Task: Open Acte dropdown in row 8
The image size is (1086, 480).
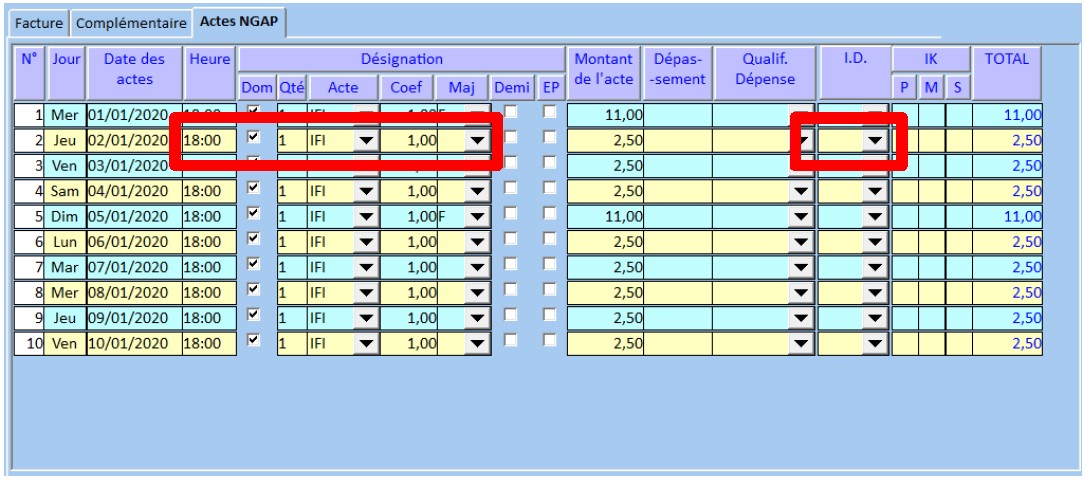Action: [x=366, y=294]
